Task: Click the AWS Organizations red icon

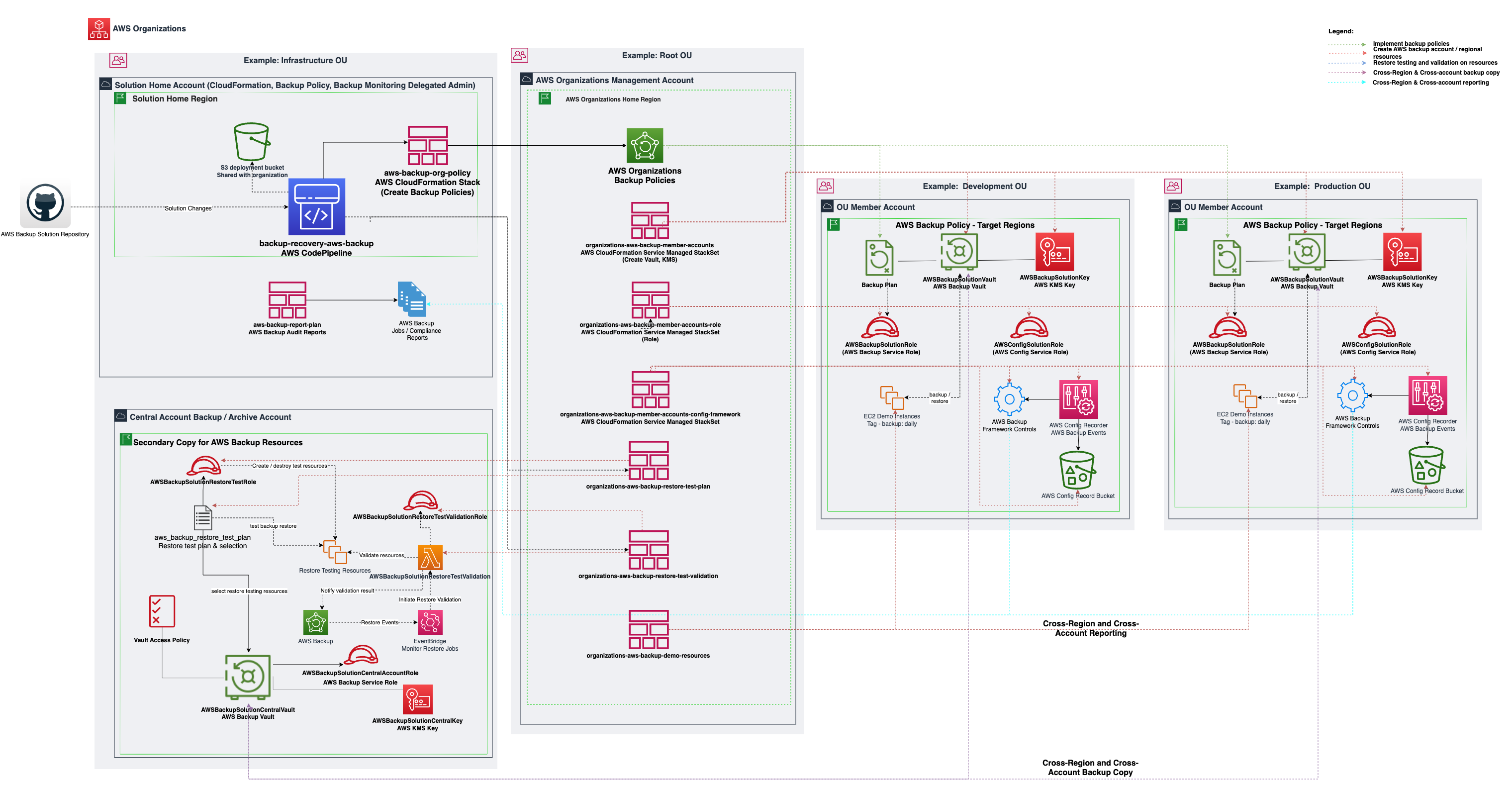Action: click(x=98, y=28)
